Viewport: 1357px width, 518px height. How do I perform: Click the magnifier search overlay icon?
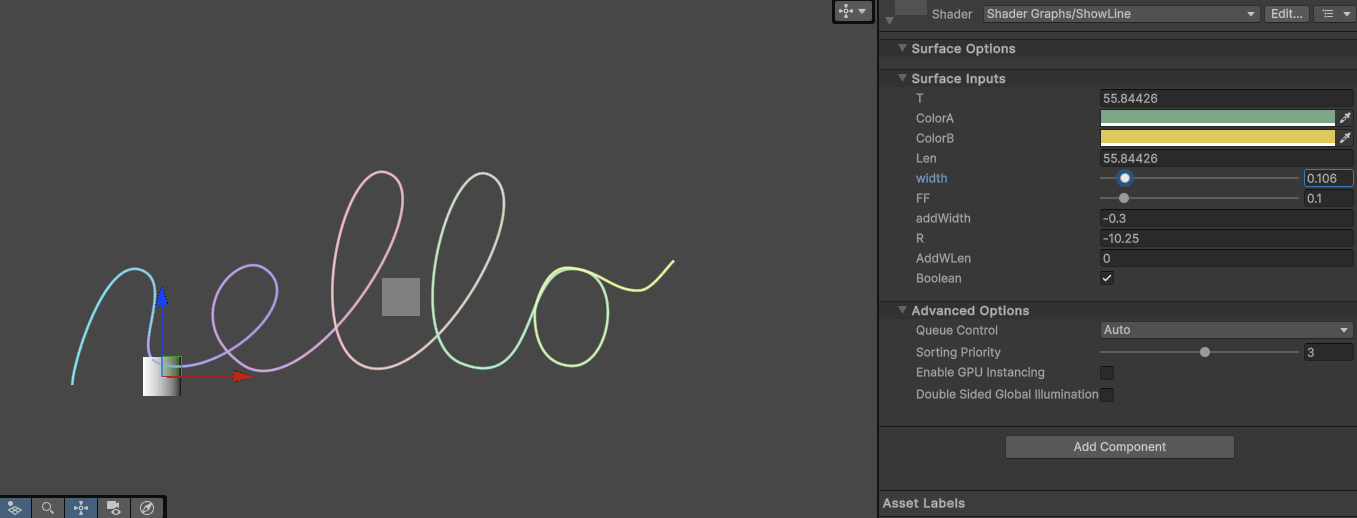coord(47,508)
